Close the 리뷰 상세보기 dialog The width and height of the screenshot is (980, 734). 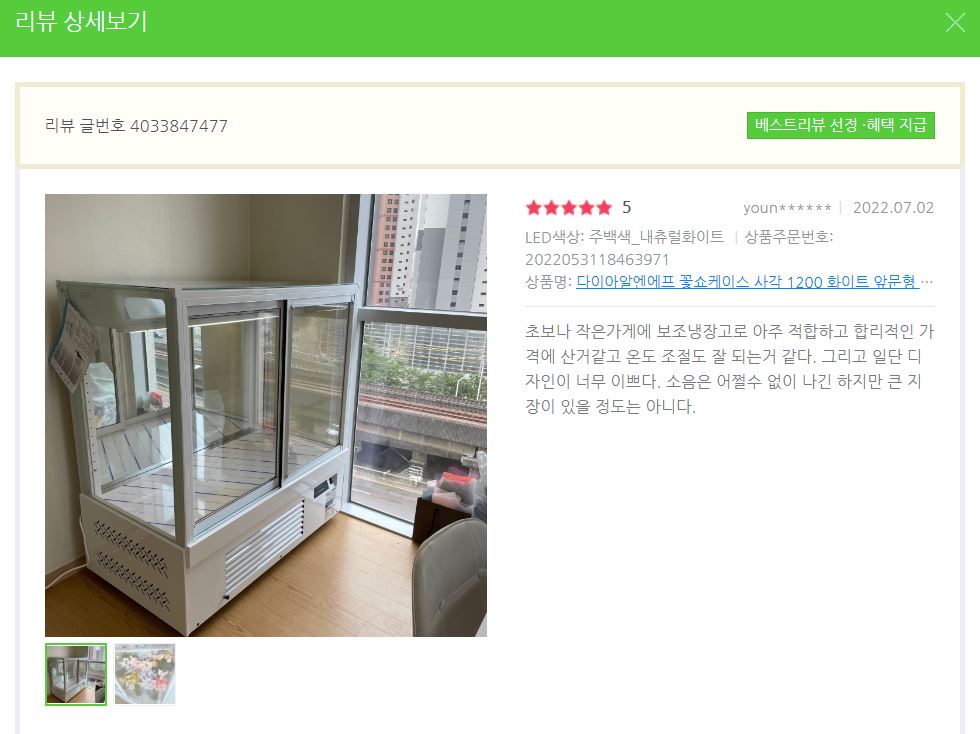(x=954, y=23)
